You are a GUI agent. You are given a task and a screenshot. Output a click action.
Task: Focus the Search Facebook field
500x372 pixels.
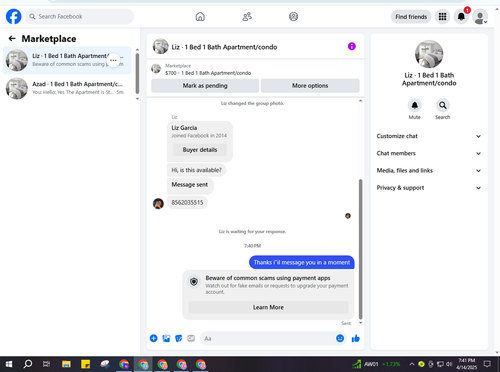[x=80, y=16]
